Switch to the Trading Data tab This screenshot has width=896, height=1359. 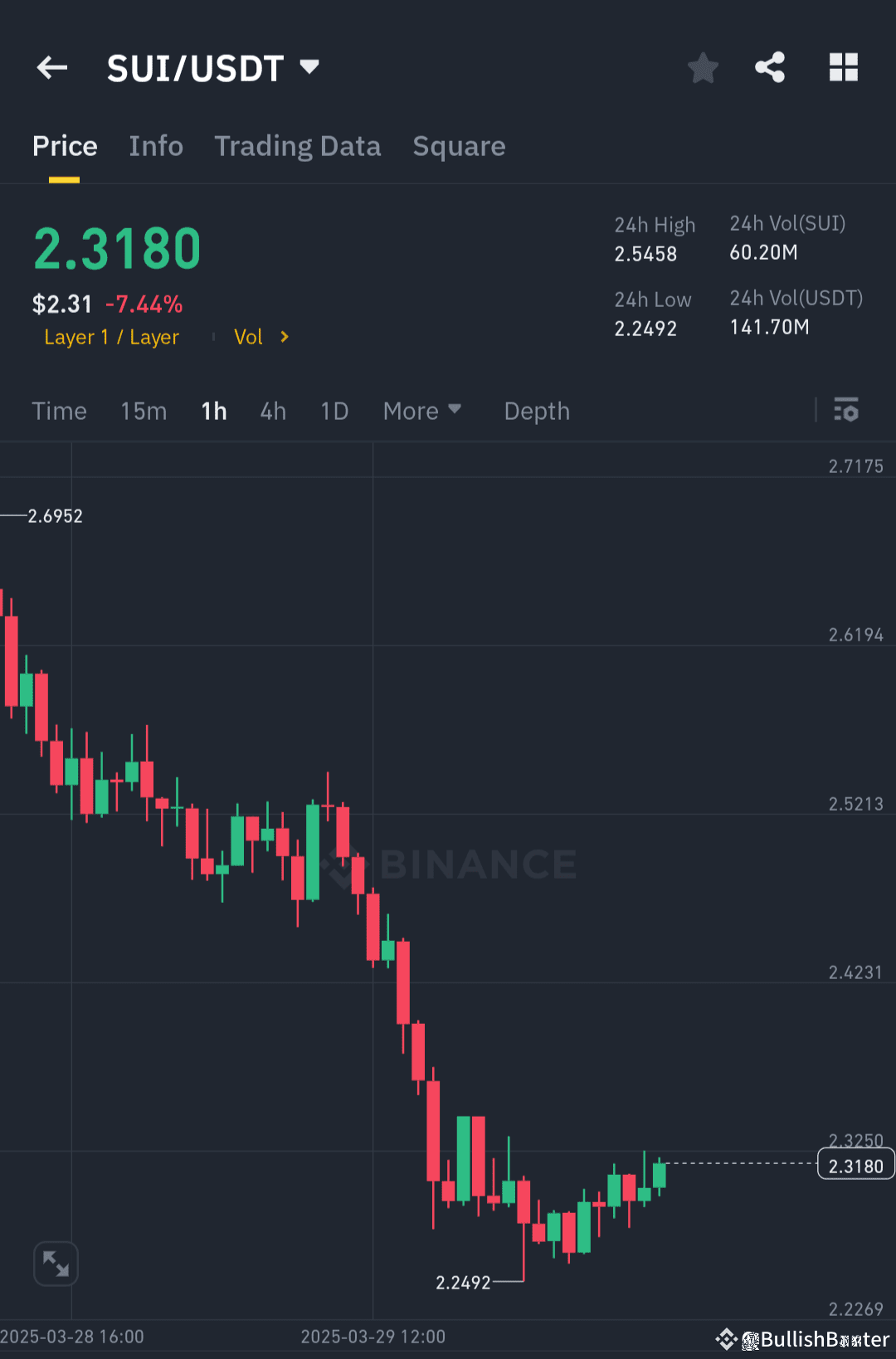pos(298,146)
